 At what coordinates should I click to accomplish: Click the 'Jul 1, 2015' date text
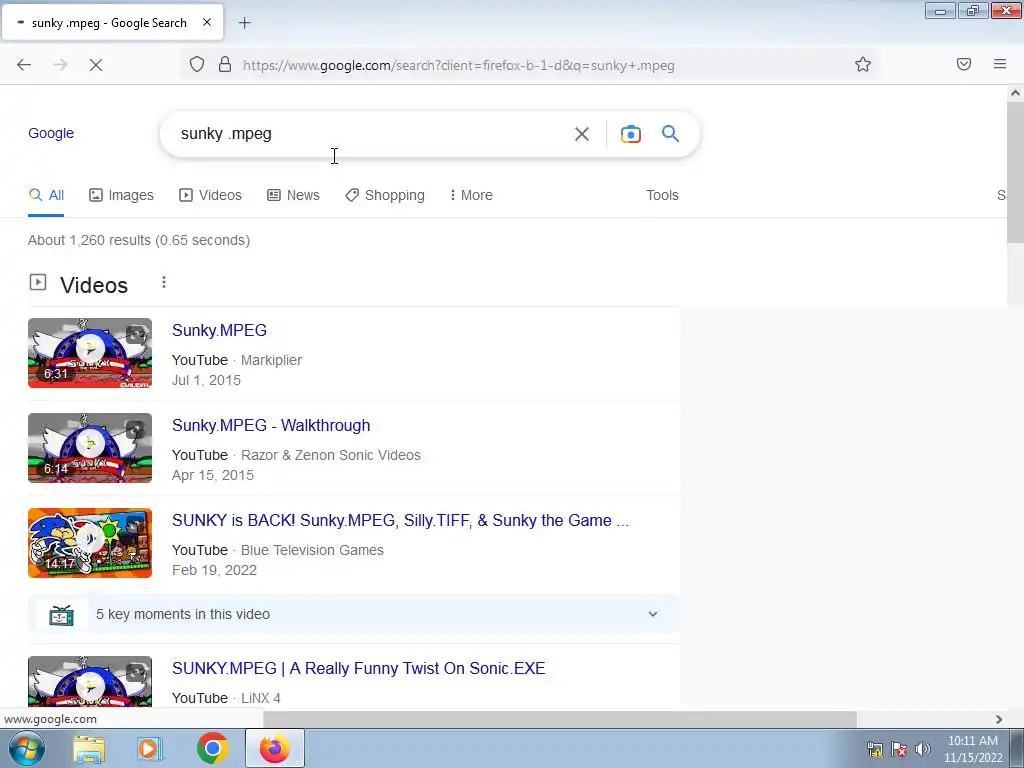pyautogui.click(x=206, y=380)
